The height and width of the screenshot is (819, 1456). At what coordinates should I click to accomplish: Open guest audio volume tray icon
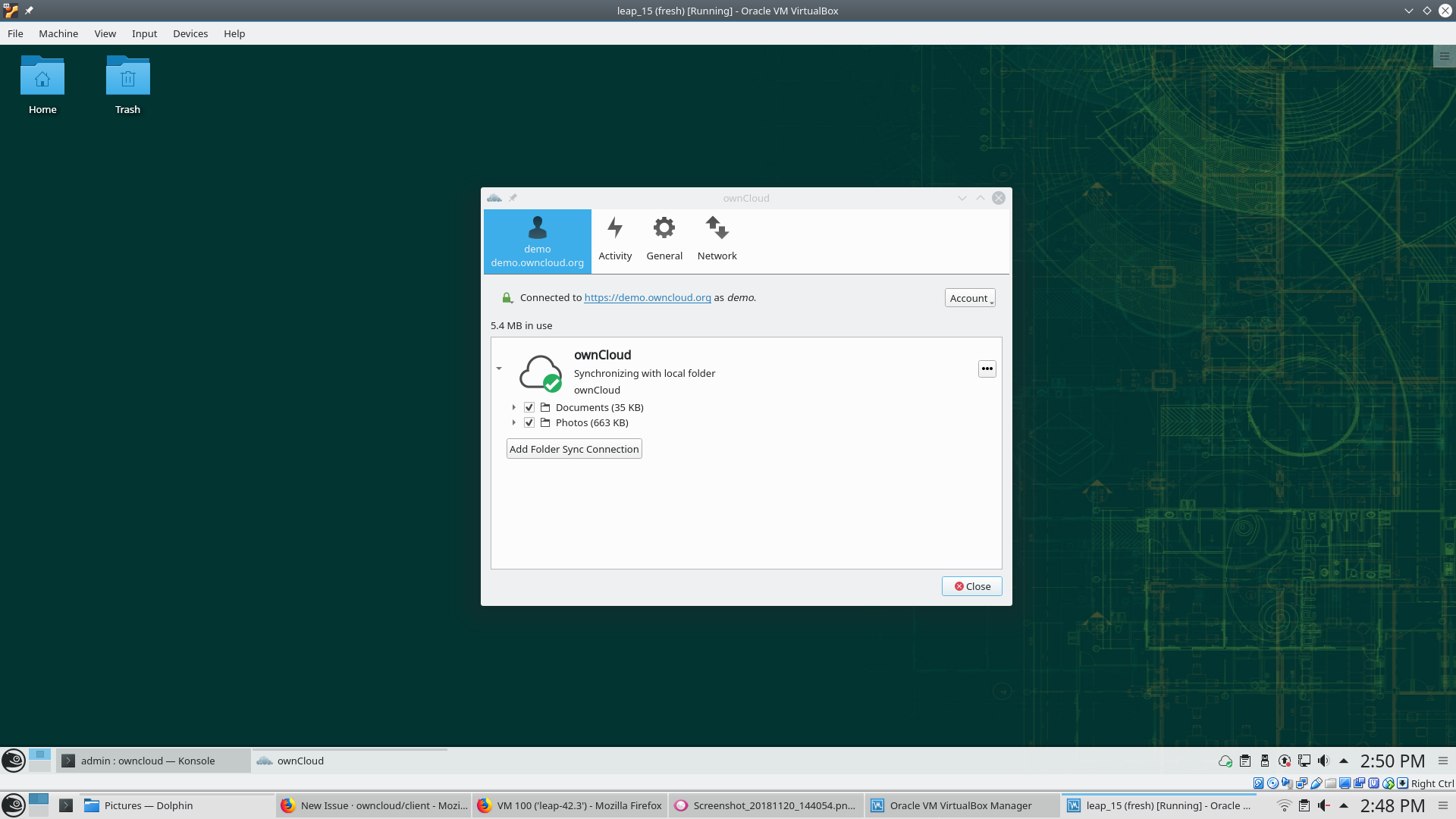[1324, 761]
